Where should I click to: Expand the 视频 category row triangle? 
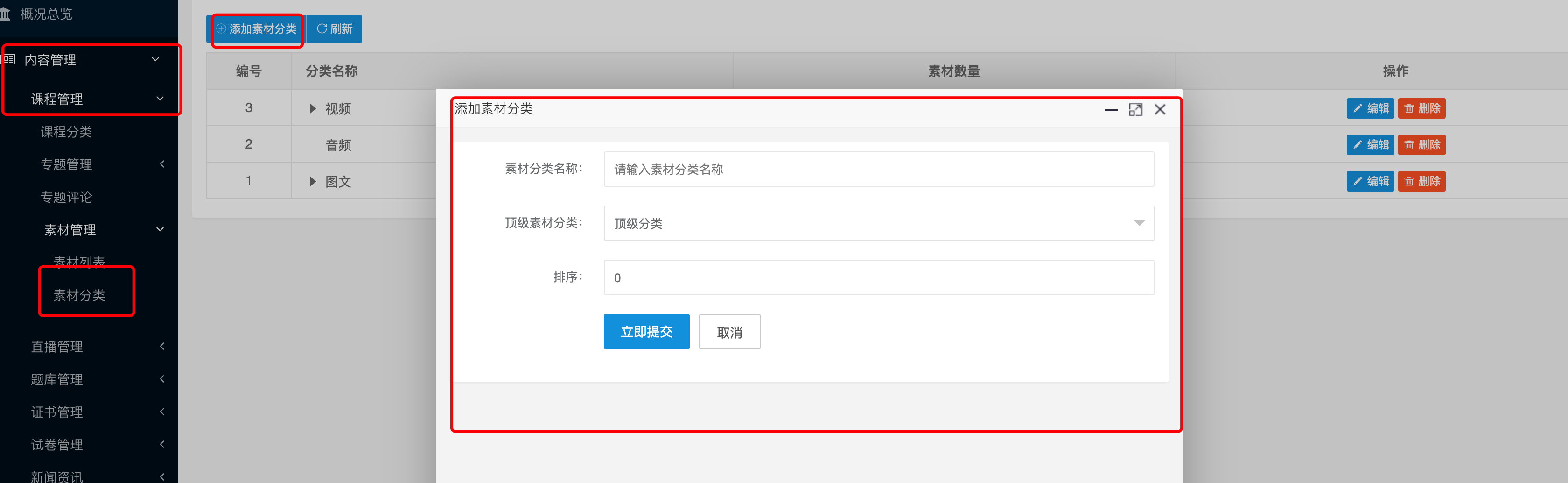[x=312, y=108]
